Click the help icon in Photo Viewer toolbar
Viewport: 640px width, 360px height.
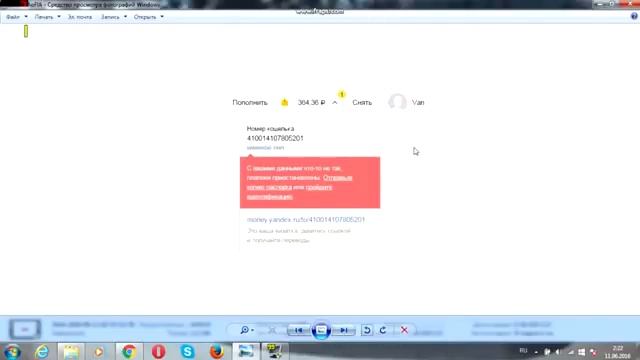[634, 16]
